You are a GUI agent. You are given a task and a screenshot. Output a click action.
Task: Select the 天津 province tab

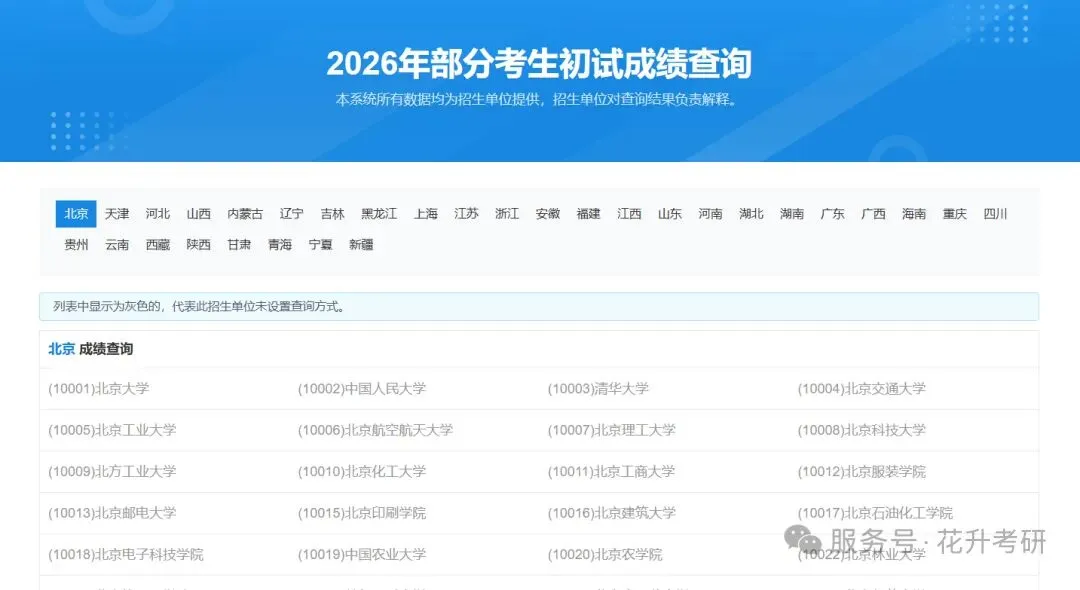coord(117,214)
